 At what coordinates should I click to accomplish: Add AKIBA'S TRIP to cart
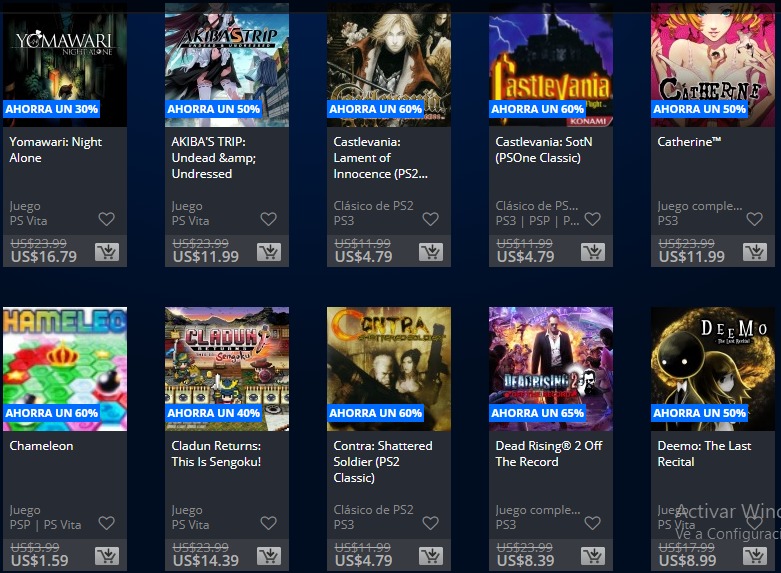[x=269, y=252]
